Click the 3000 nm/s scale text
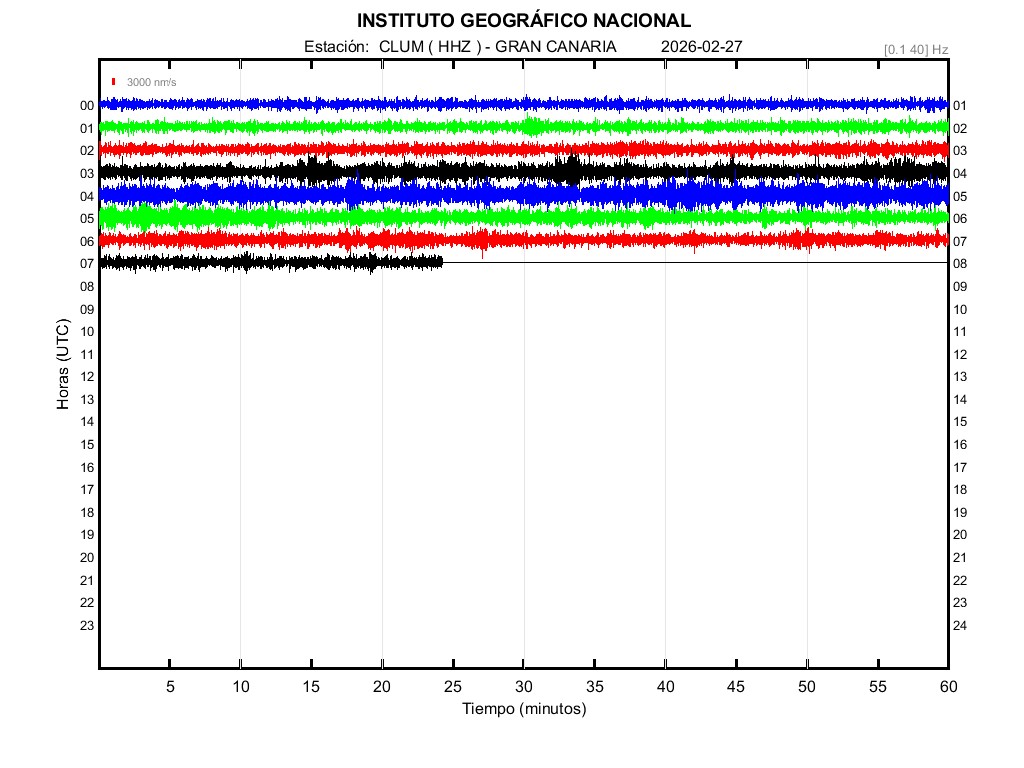 [x=151, y=82]
